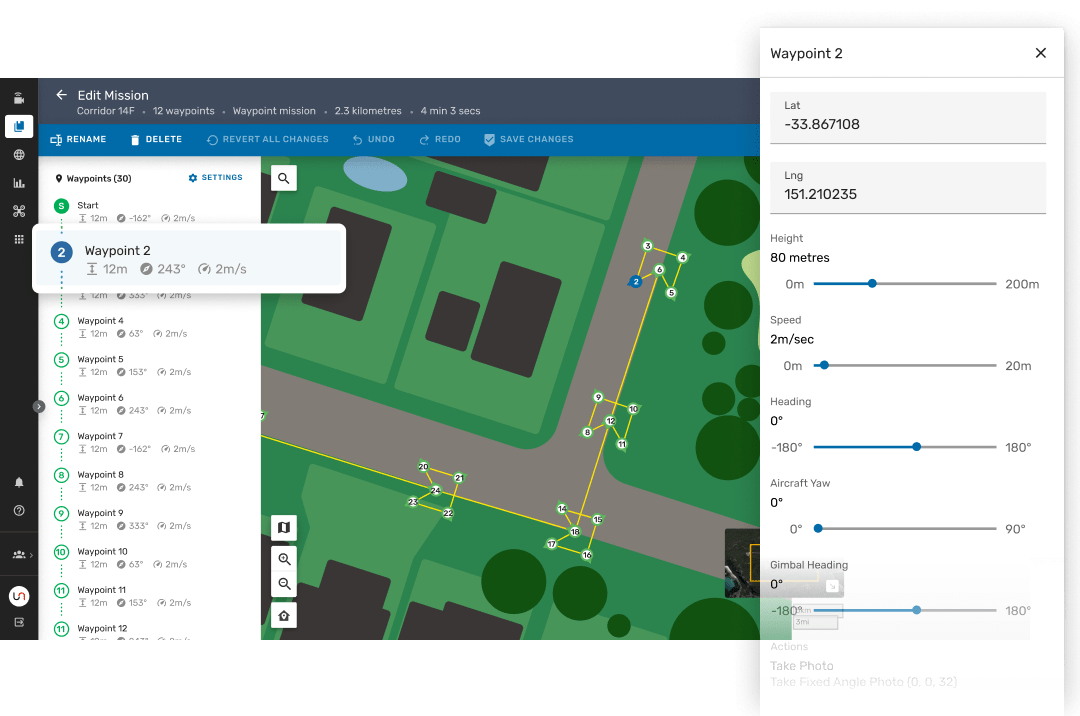This screenshot has width=1080, height=716.
Task: Zoom out on the map
Action: tap(284, 584)
